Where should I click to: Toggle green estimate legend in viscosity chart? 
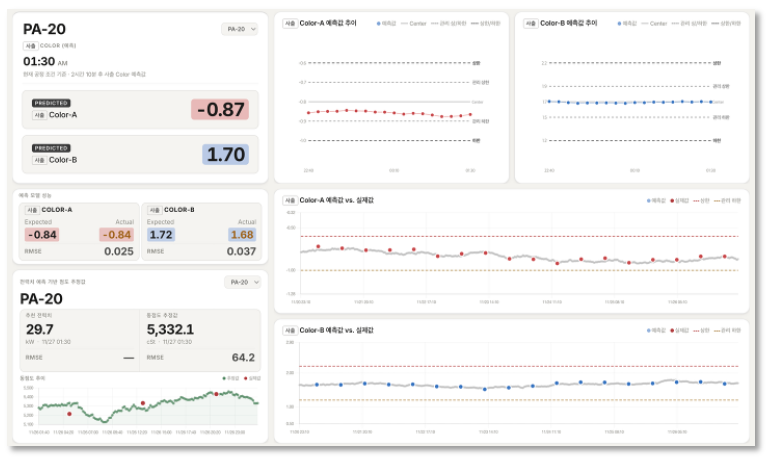(x=231, y=378)
